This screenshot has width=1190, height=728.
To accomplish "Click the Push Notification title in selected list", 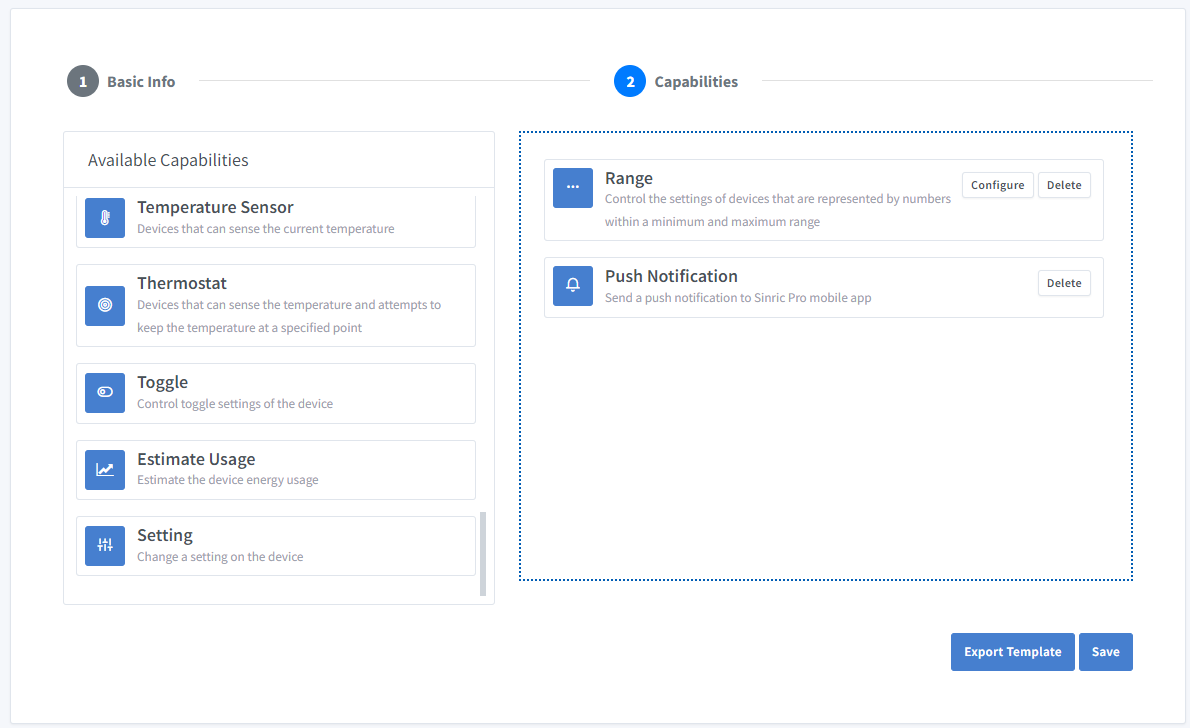I will coord(671,277).
